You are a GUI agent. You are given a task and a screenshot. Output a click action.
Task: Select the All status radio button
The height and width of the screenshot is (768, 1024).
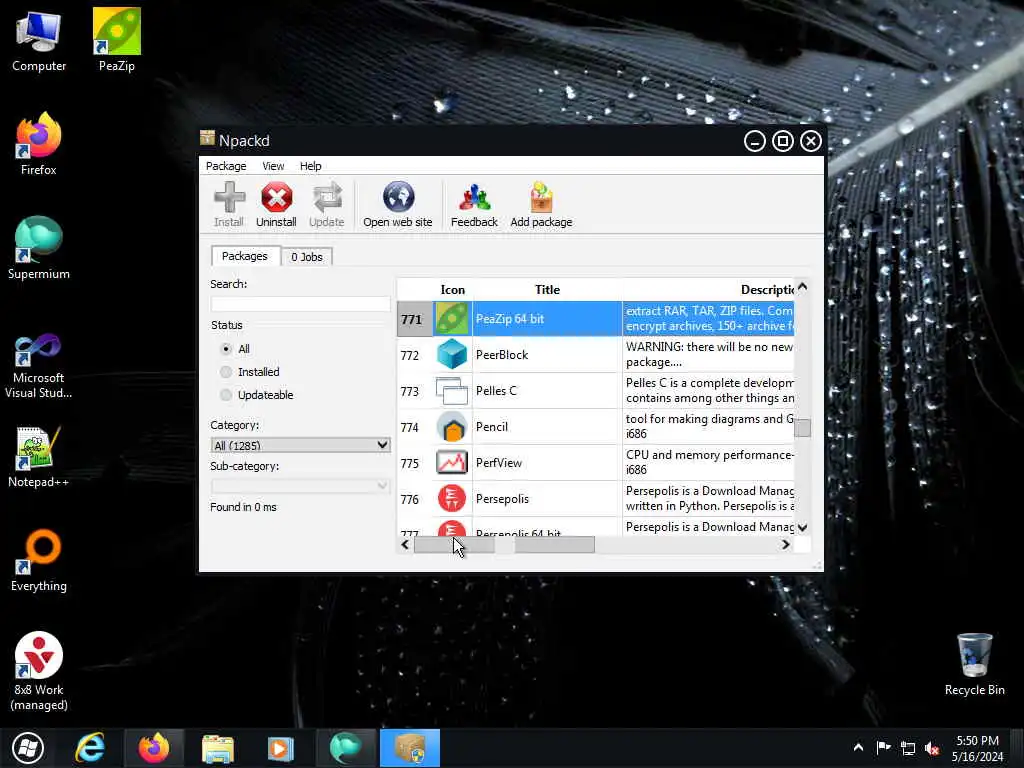(x=226, y=349)
